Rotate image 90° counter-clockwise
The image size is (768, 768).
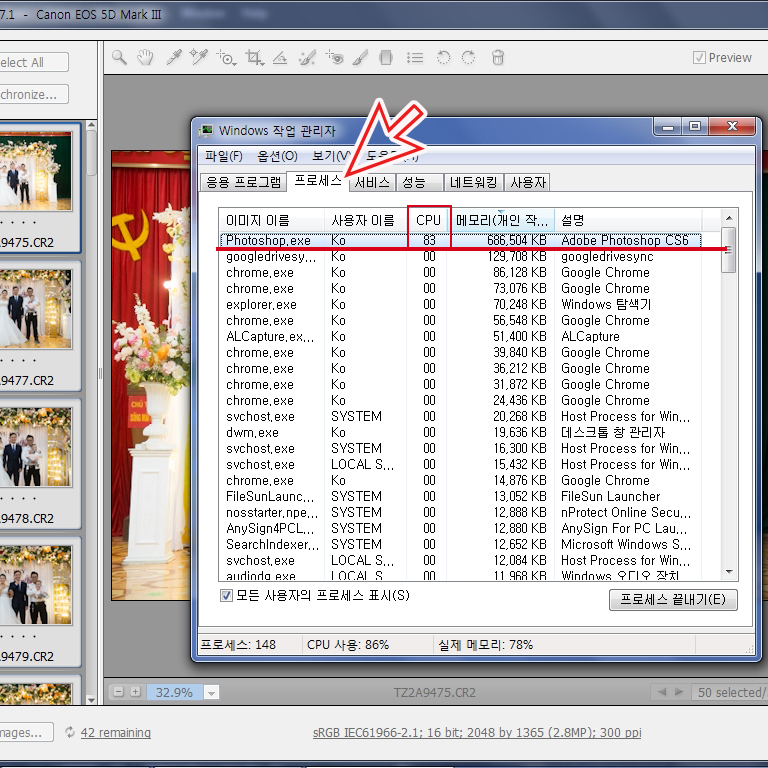(x=443, y=58)
